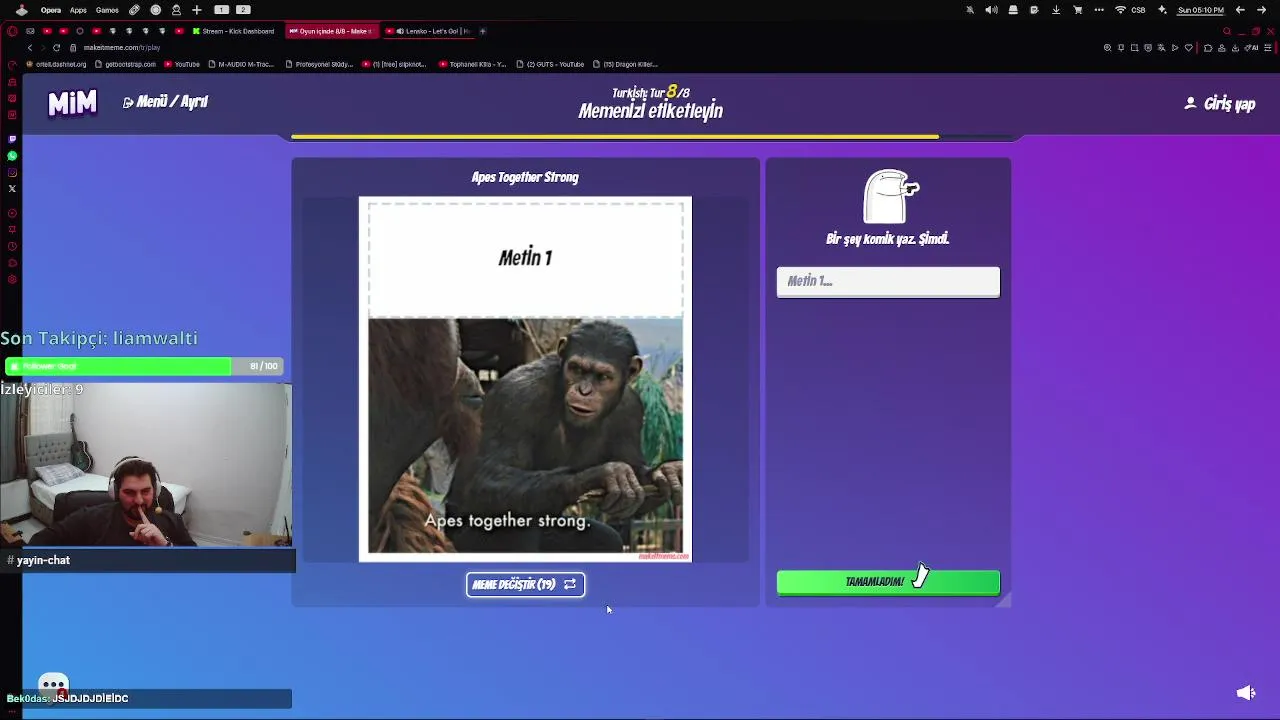Open Opera extensions cube icon

point(1208,48)
